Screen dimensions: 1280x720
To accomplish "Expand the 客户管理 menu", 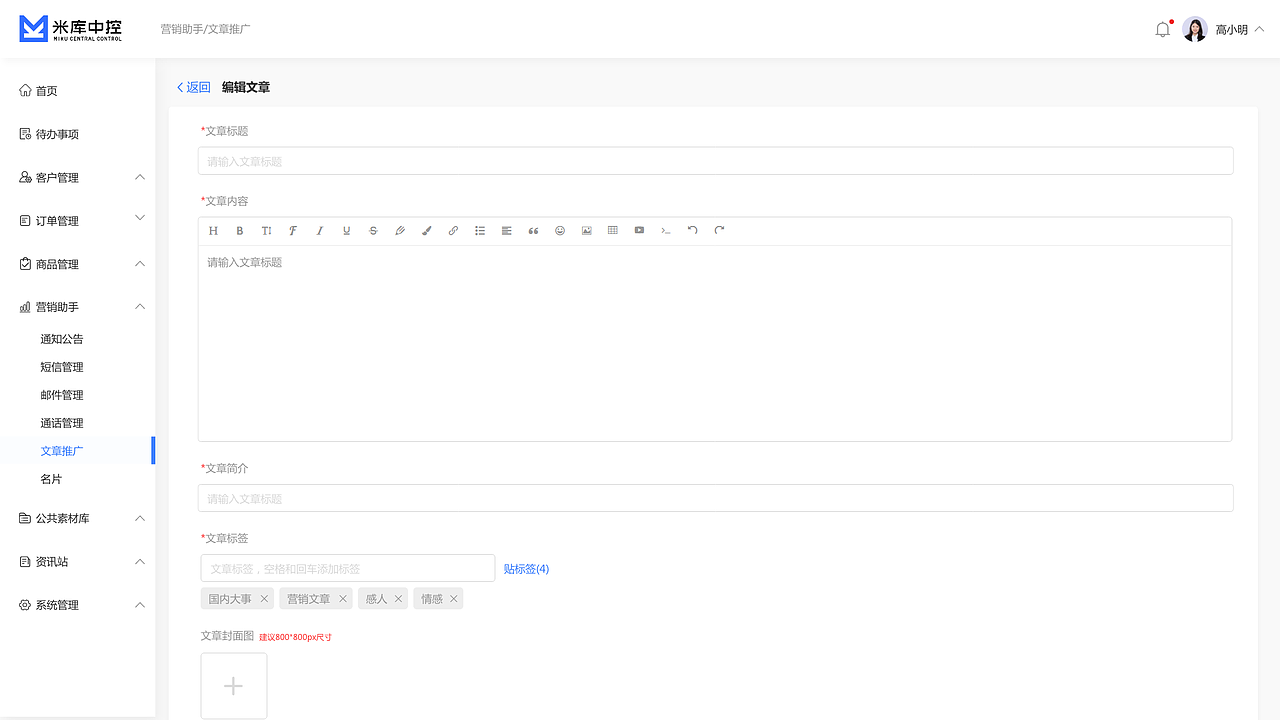I will [140, 177].
